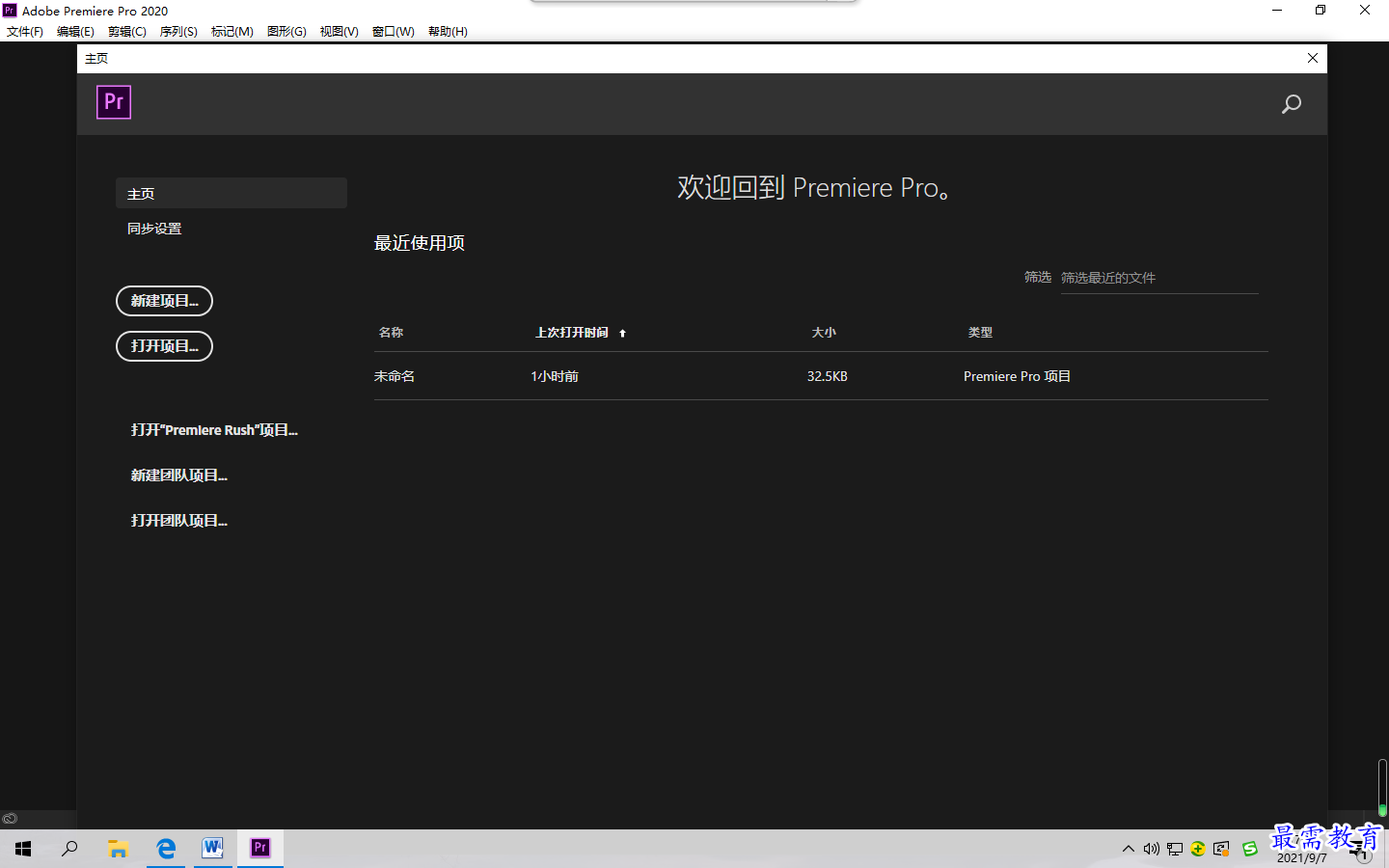Screen dimensions: 1389x868
Task: Open the network tray icon
Action: (x=1174, y=850)
